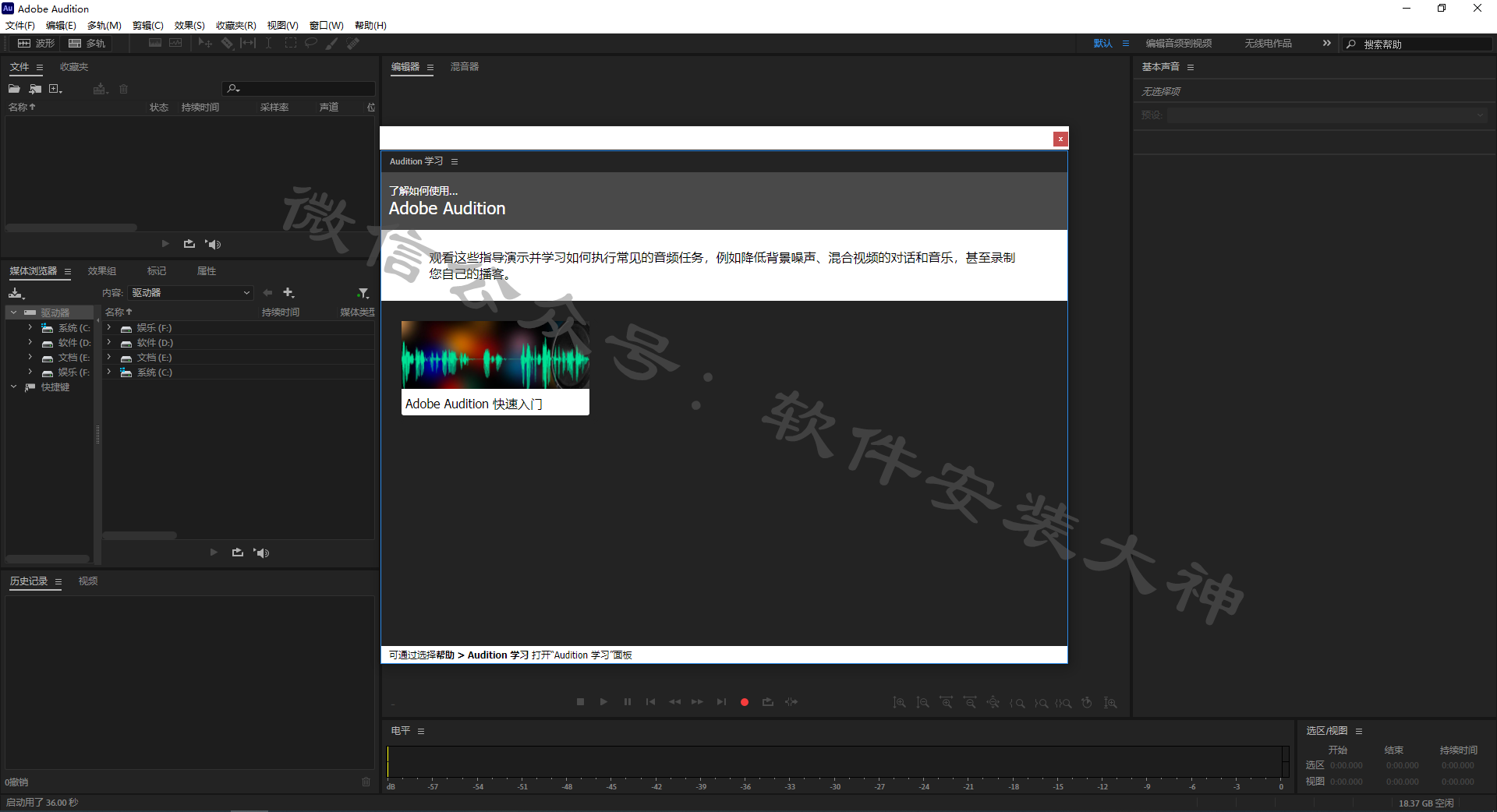Select the Time Selection tool
The image size is (1497, 812).
[x=268, y=43]
